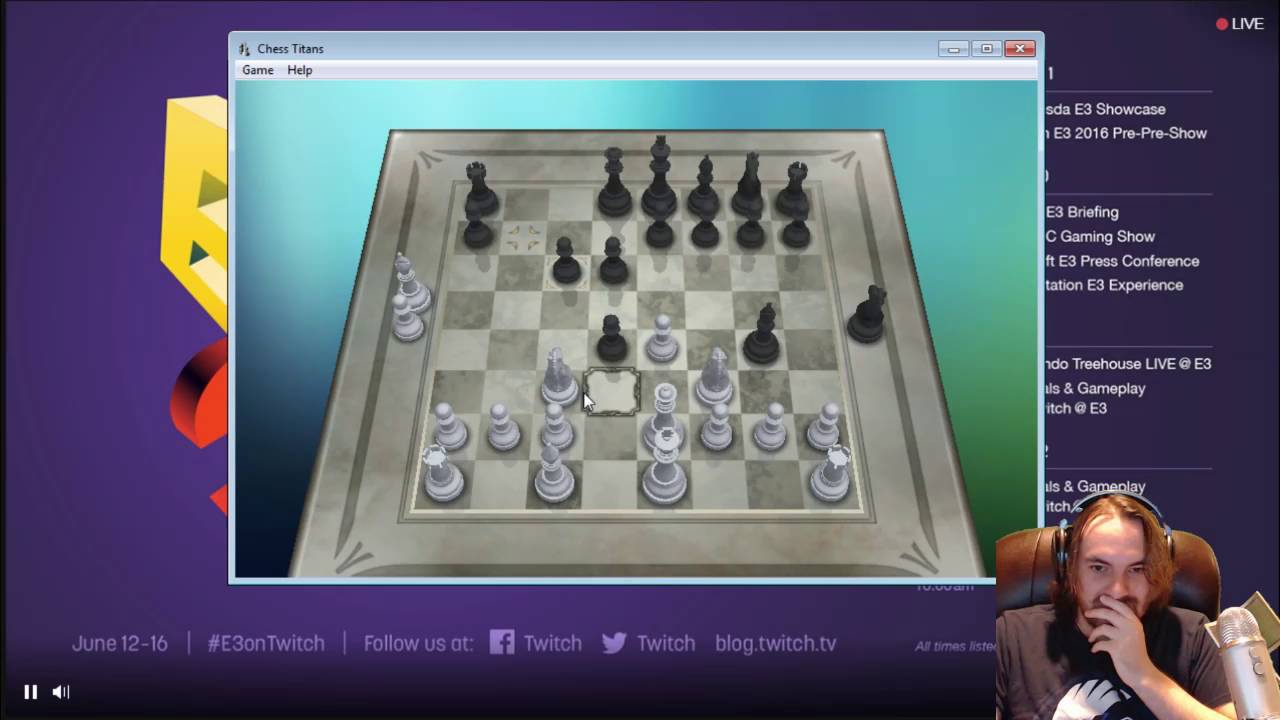This screenshot has height=720, width=1280.
Task: Click the black pawn on g7
Action: (750, 230)
